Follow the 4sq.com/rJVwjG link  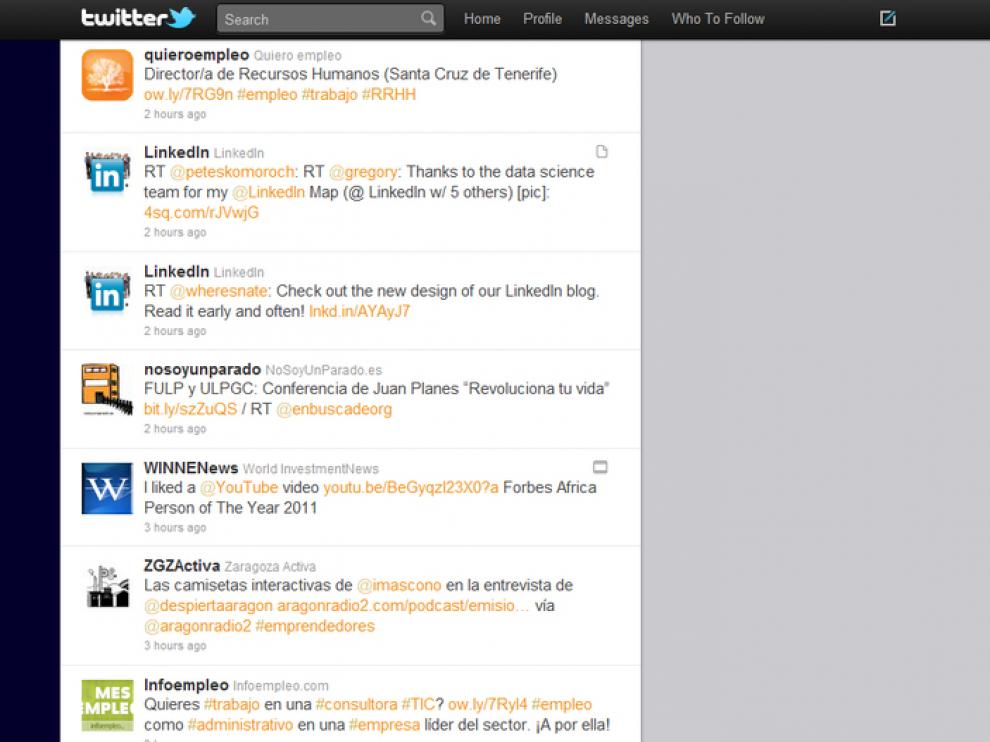tap(201, 213)
